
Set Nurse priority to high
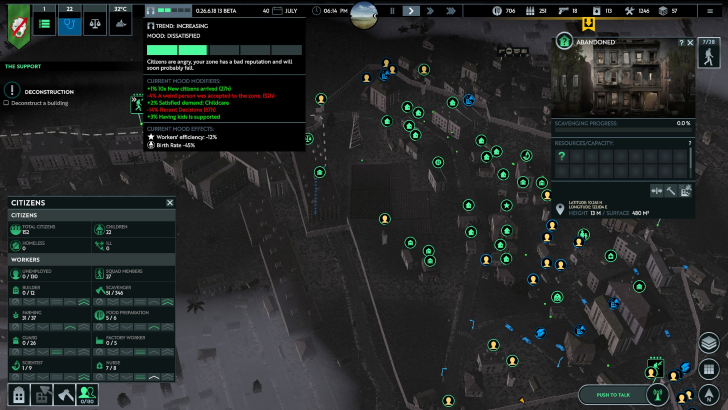click(x=154, y=377)
